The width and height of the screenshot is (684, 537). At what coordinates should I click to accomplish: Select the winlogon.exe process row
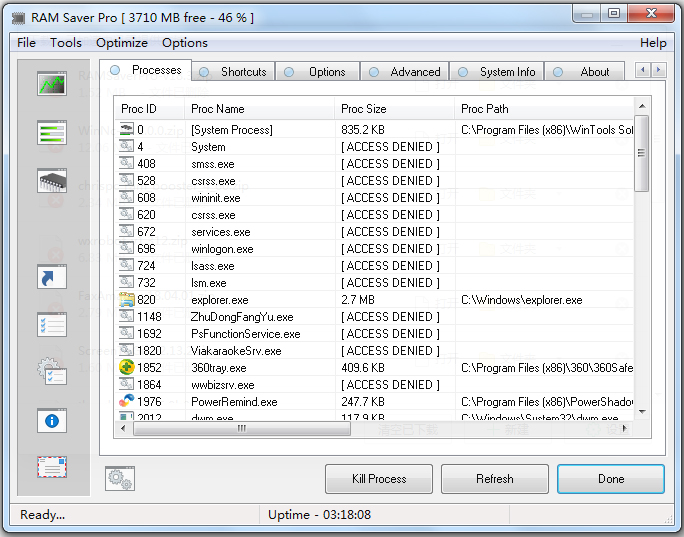pyautogui.click(x=374, y=249)
